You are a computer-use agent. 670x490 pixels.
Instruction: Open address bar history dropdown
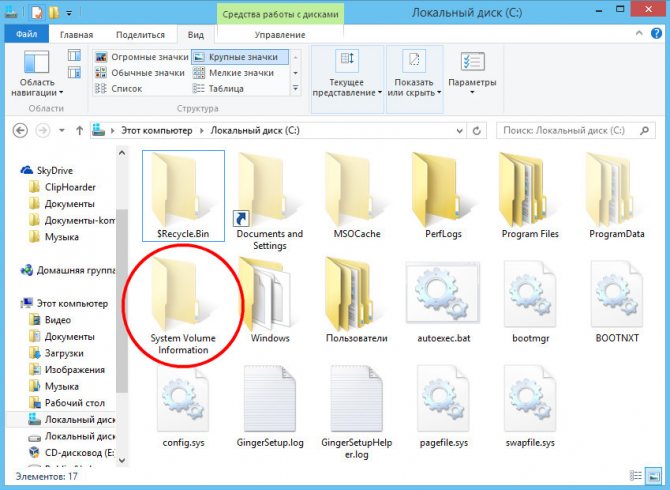tap(459, 131)
